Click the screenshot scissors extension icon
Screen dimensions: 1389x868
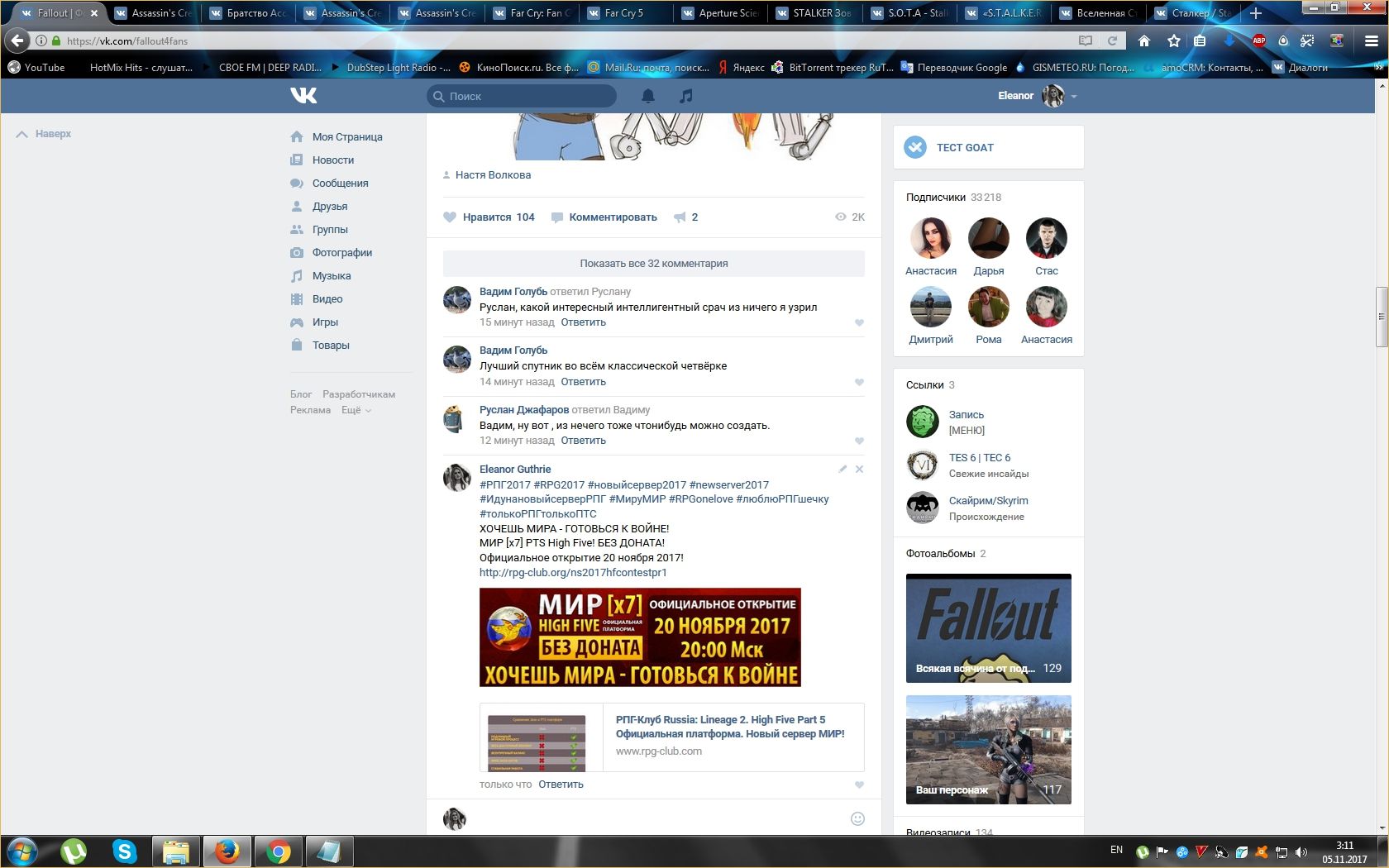click(x=1307, y=41)
